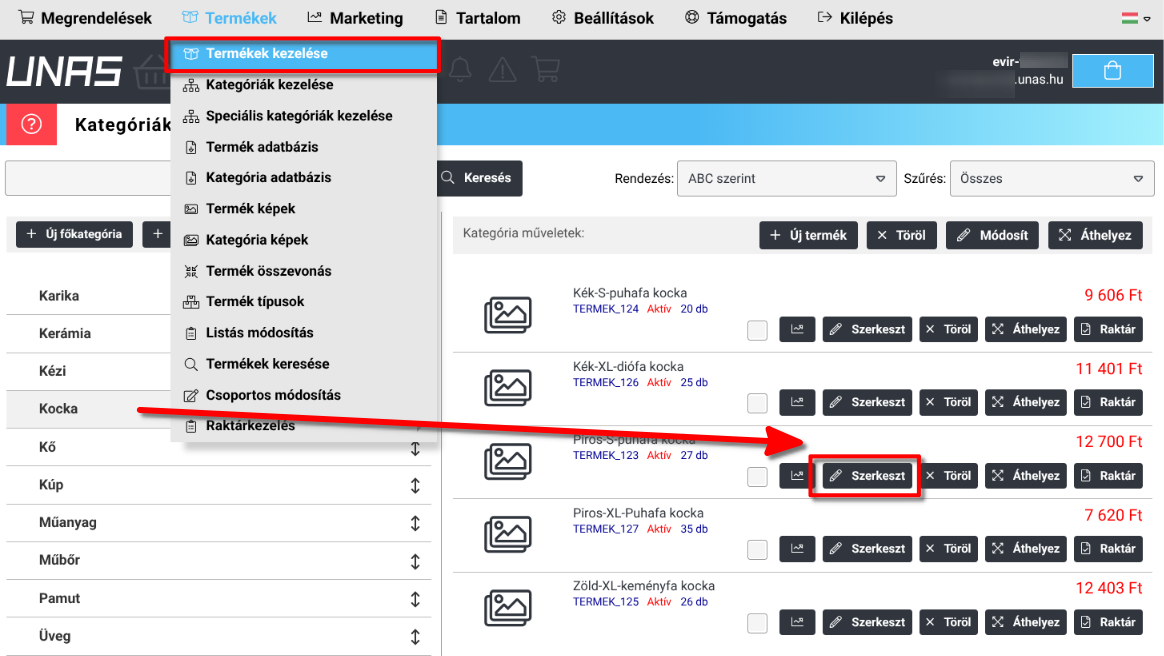Select Termék képek menu entry

pyautogui.click(x=303, y=209)
